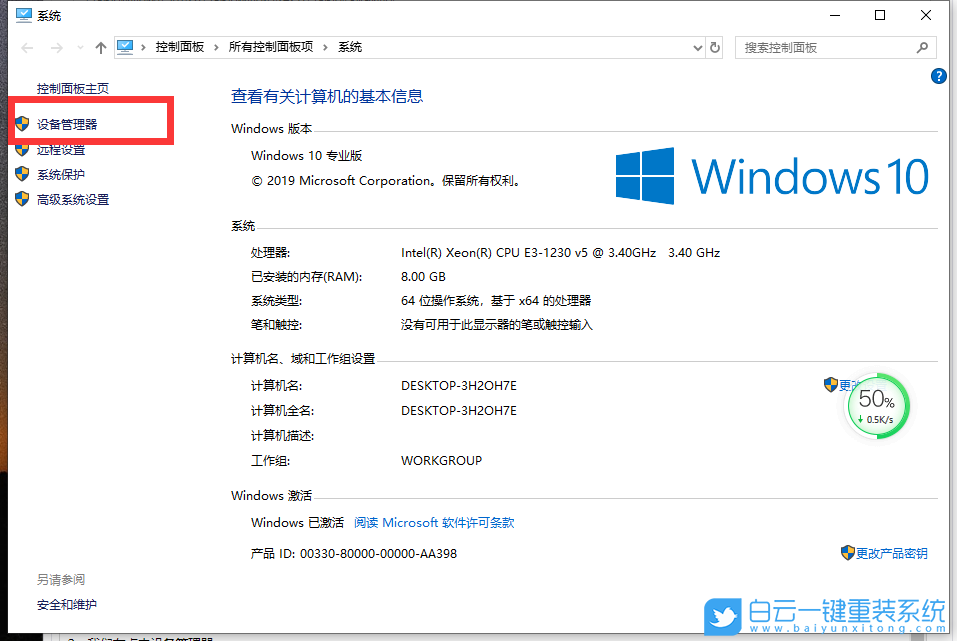The height and width of the screenshot is (641, 957).
Task: Click the shield icon beside 高级系统设置
Action: click(22, 199)
